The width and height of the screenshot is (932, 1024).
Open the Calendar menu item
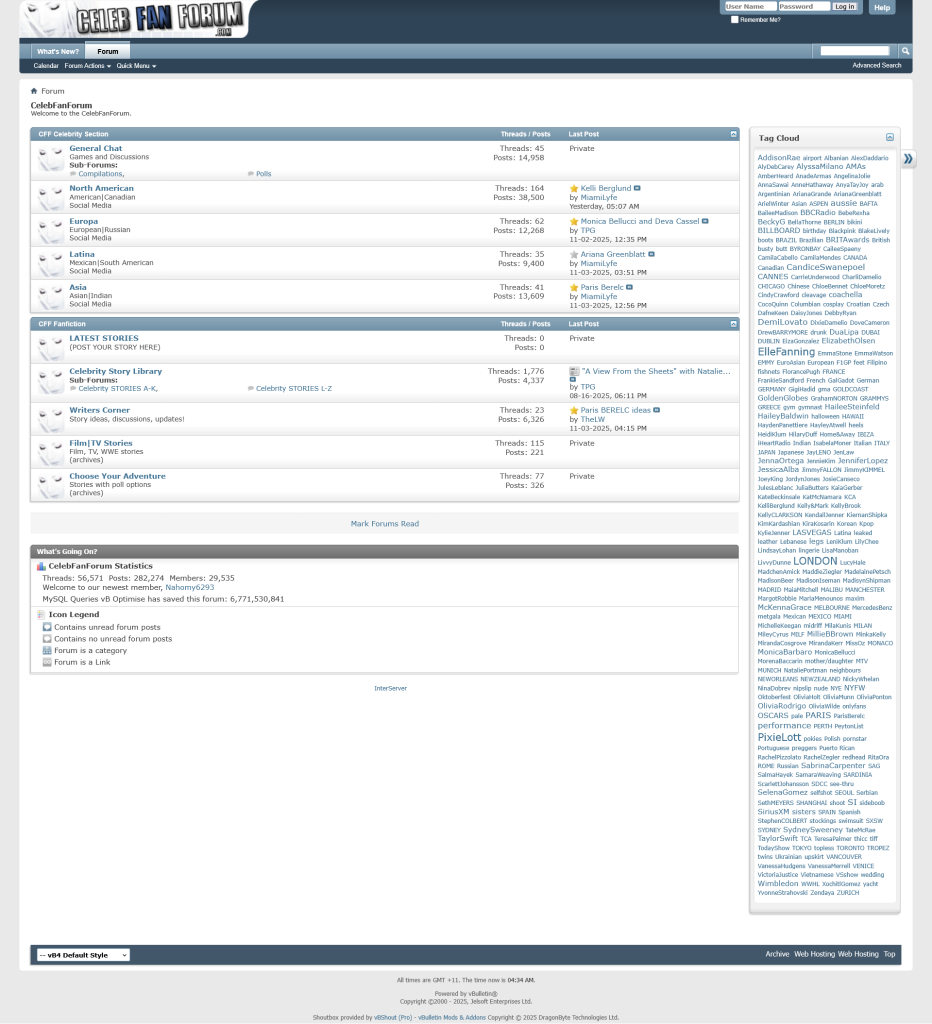[x=46, y=66]
